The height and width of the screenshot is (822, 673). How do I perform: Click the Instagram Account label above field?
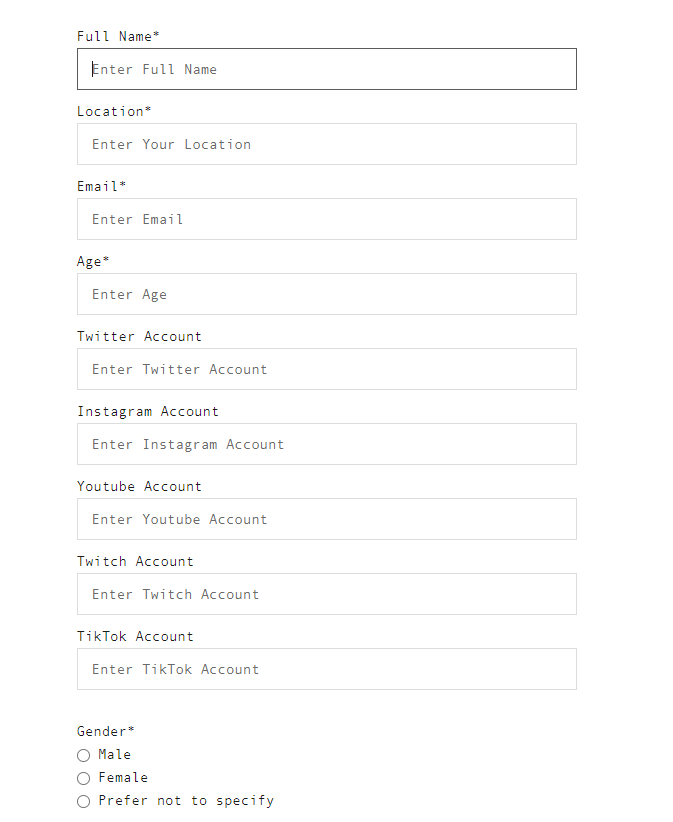[x=148, y=412]
